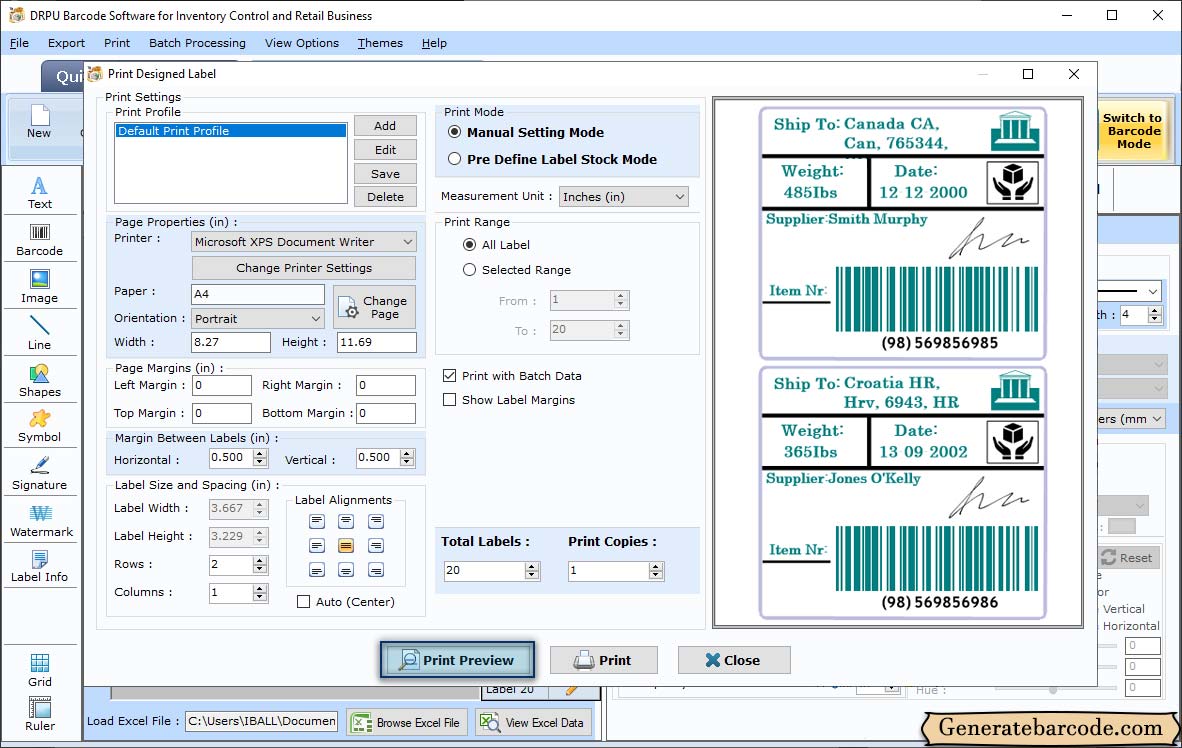
Task: Open the Batch Processing menu
Action: (x=198, y=43)
